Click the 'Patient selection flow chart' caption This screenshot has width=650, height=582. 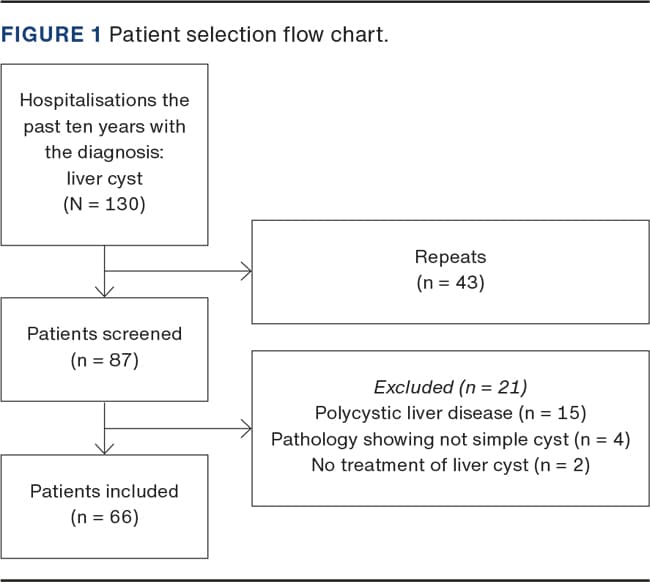(248, 35)
